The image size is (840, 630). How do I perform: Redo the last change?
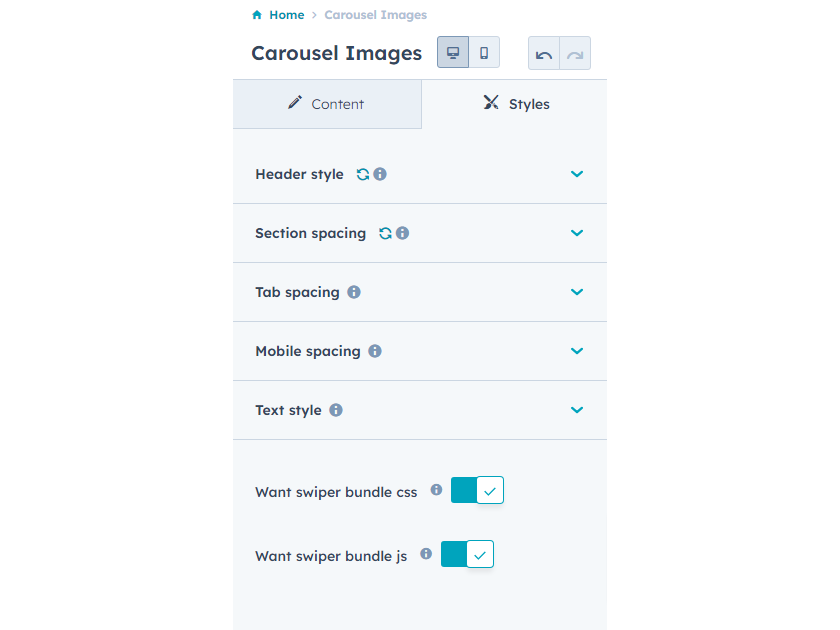point(575,52)
